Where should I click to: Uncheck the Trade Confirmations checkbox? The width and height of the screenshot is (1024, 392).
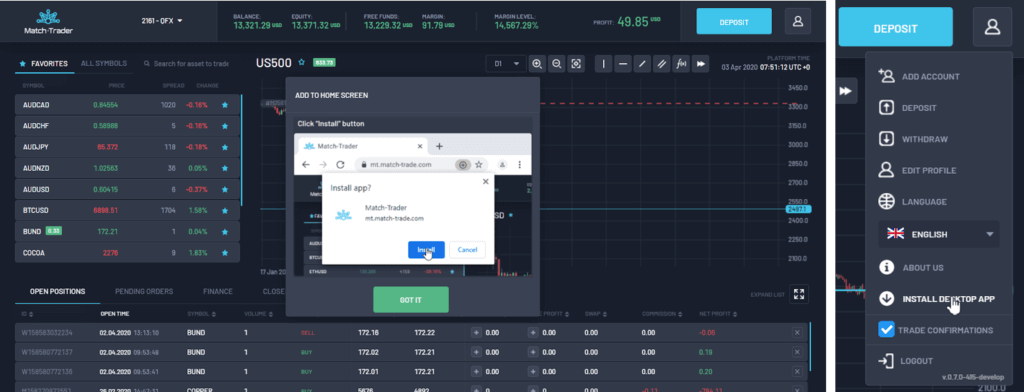(x=886, y=330)
